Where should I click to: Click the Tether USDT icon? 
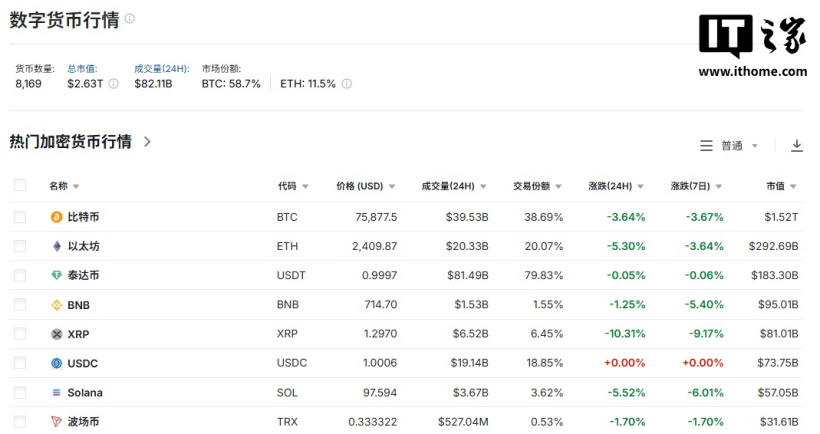[56, 276]
